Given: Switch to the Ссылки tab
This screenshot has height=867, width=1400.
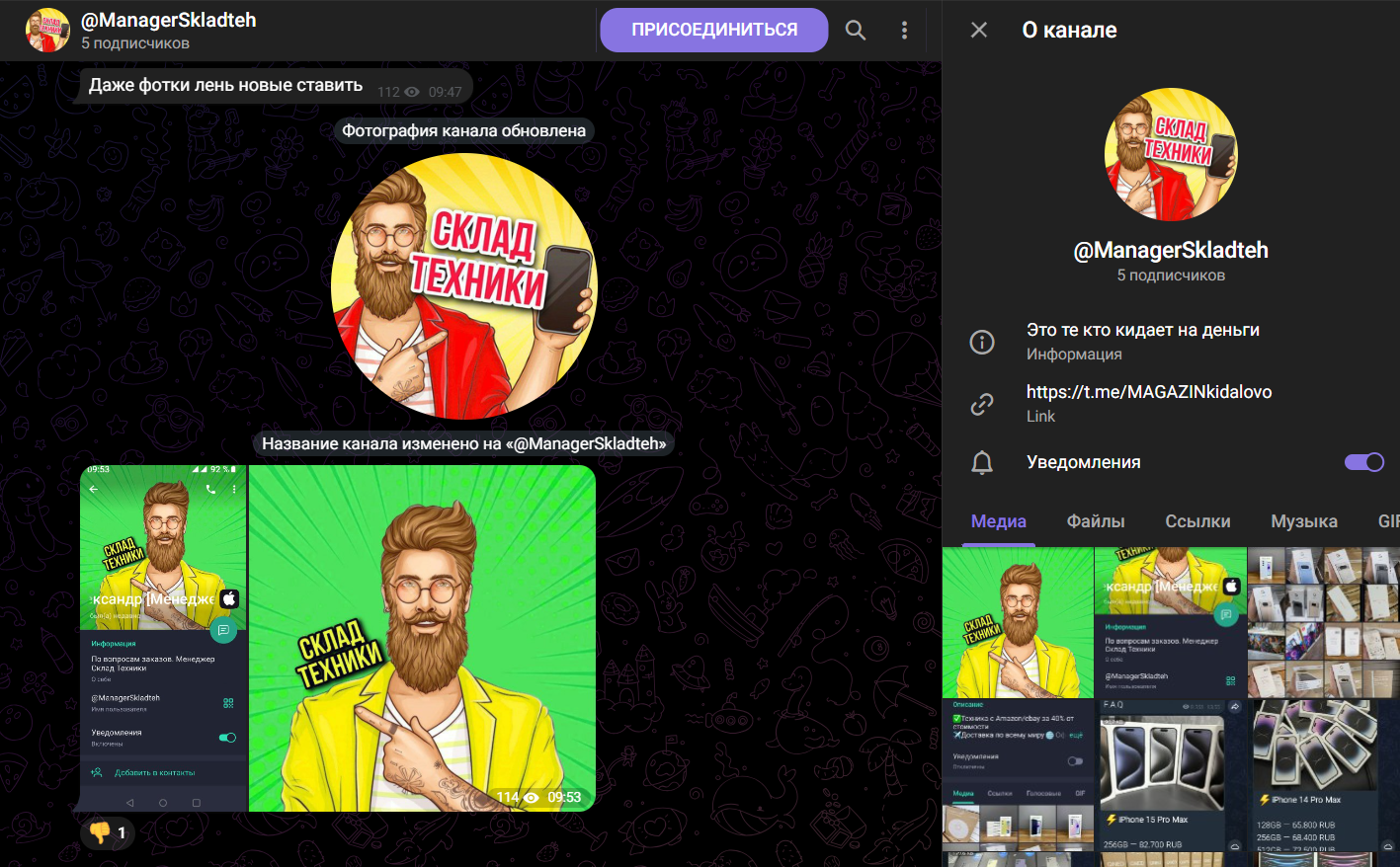Looking at the screenshot, I should [x=1197, y=521].
